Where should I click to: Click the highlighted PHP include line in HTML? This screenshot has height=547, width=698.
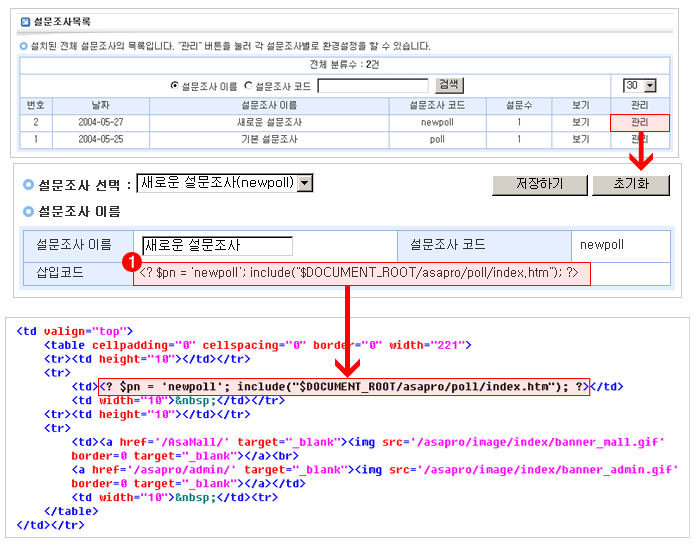pos(343,387)
